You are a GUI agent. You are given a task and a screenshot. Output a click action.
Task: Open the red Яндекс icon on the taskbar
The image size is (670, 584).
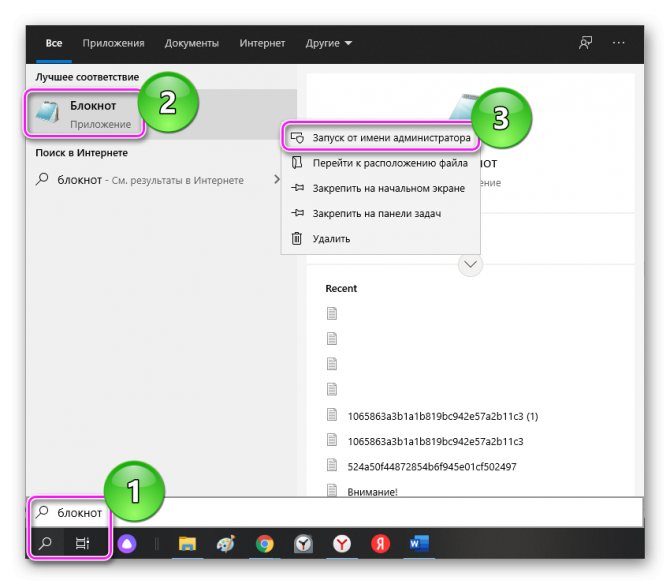[380, 544]
